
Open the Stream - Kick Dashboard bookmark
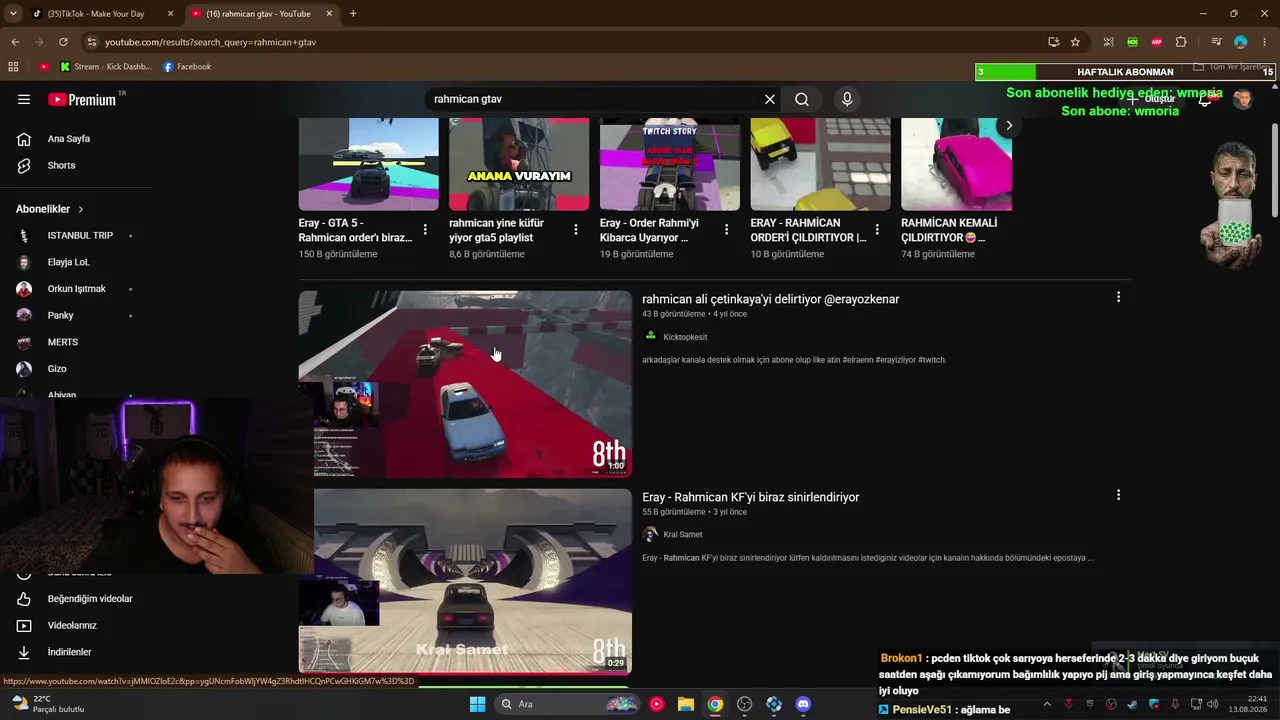point(106,67)
